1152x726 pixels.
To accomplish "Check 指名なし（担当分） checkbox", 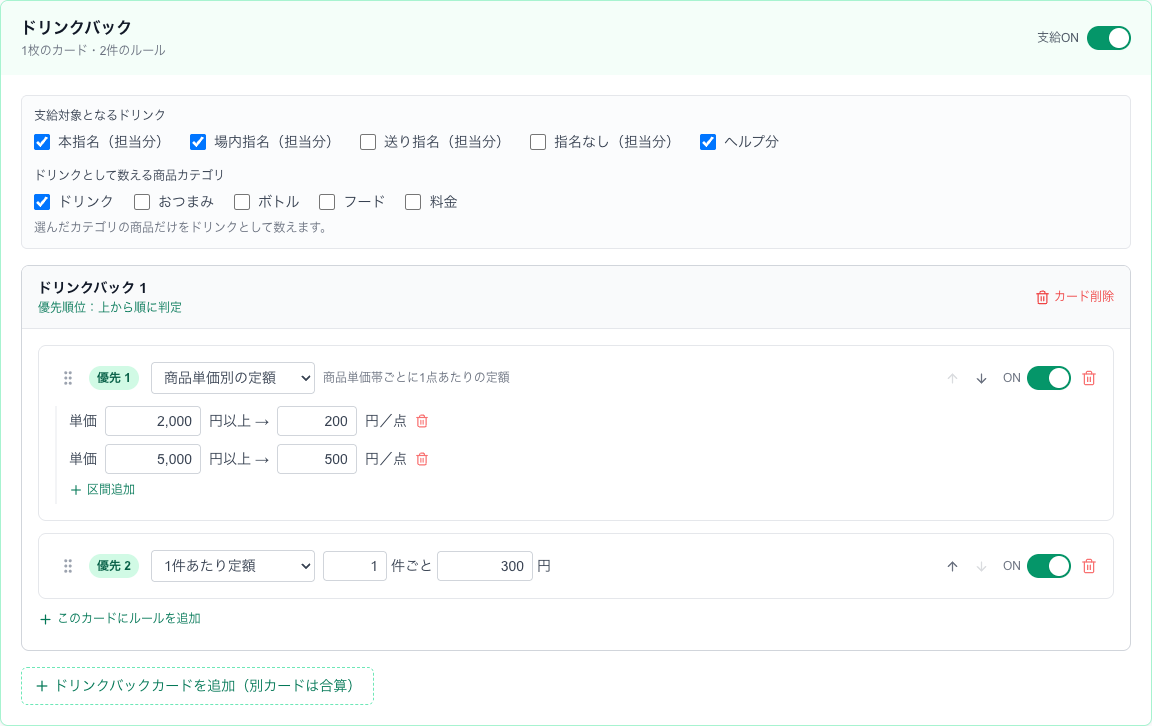I will 538,142.
